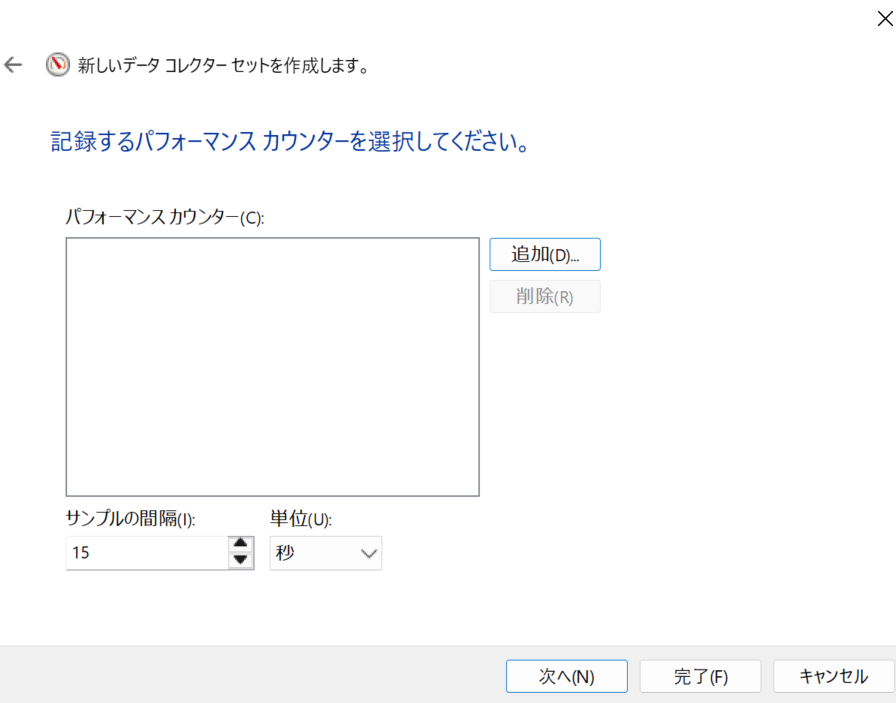Image resolution: width=896 pixels, height=703 pixels.
Task: Click the パフォーマンス カウンター(C): label
Action: pyautogui.click(x=165, y=217)
